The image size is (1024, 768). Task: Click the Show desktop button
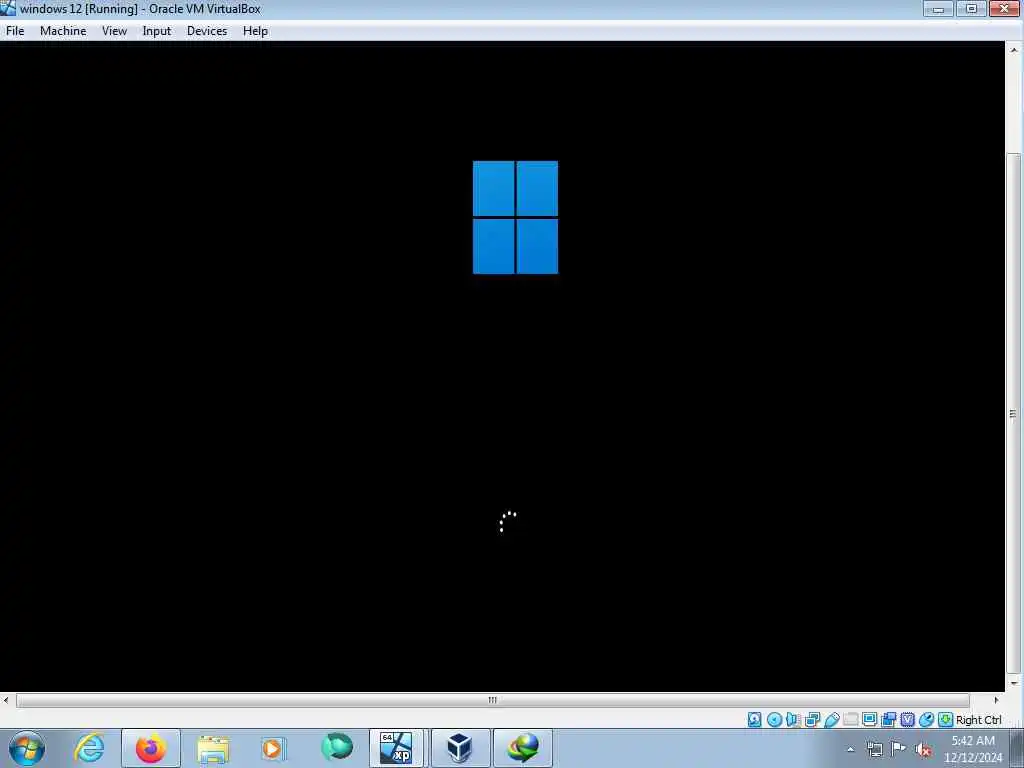coord(1017,748)
